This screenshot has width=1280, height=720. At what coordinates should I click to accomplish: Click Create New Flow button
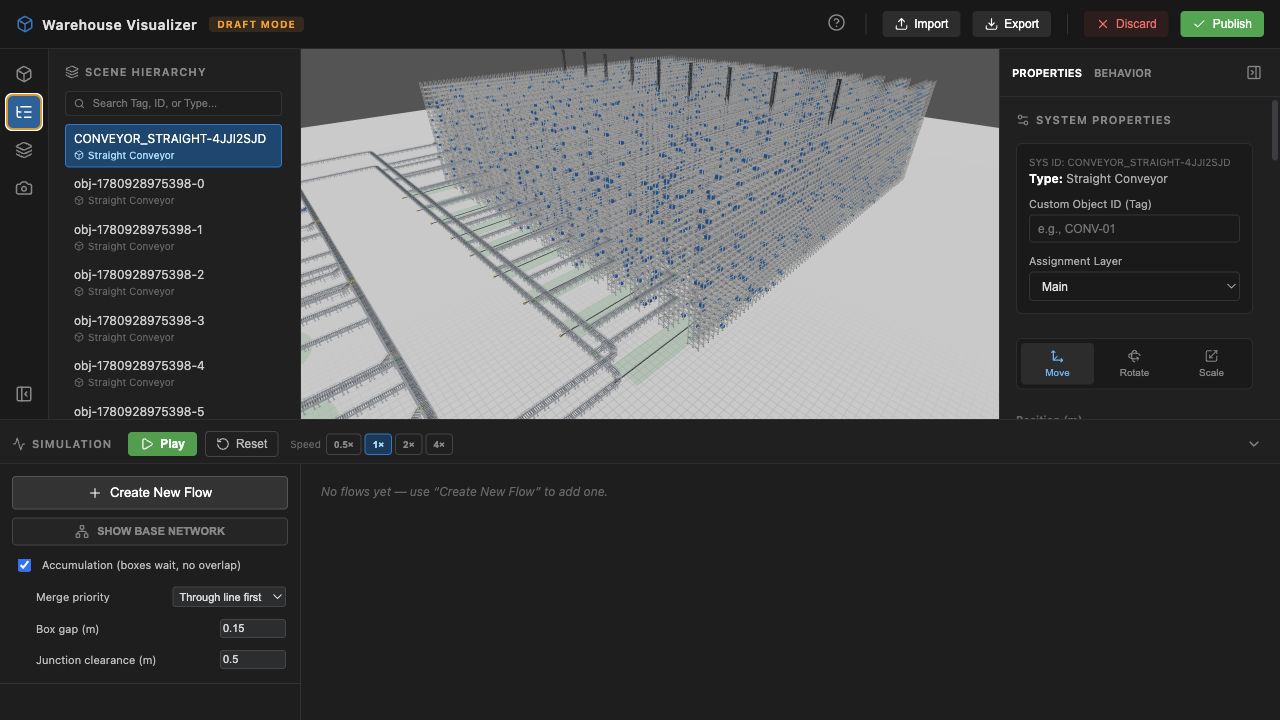pyautogui.click(x=150, y=492)
